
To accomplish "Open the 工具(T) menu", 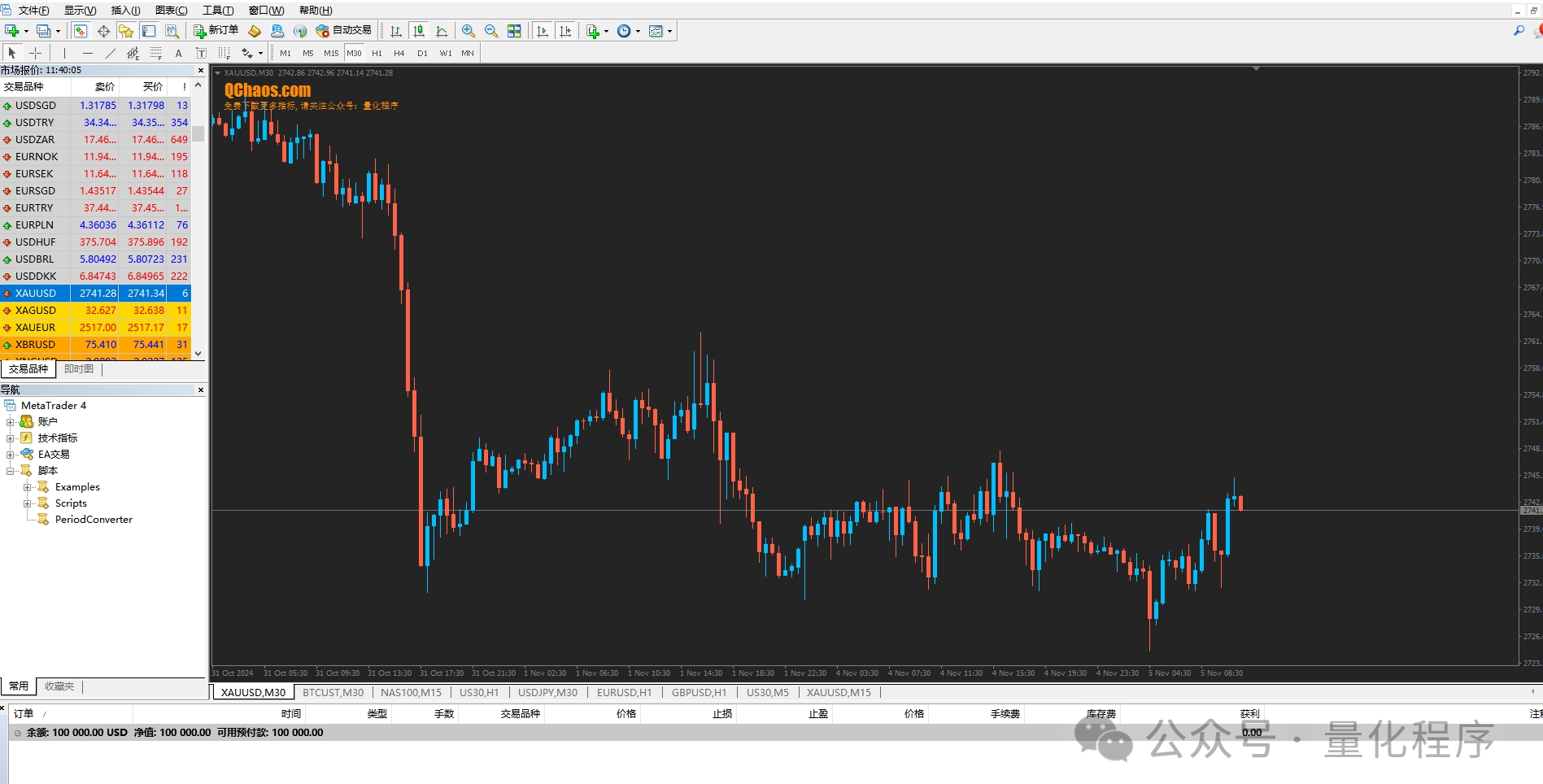I will click(218, 11).
